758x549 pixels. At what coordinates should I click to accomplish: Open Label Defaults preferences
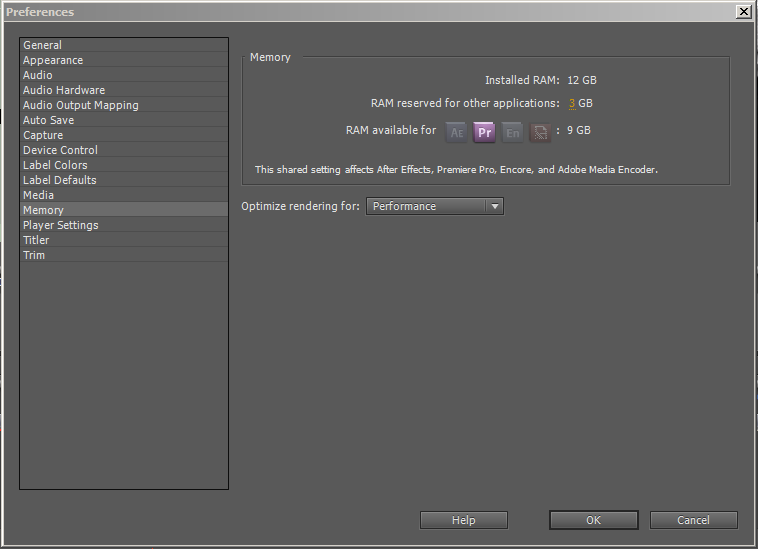tap(124, 180)
